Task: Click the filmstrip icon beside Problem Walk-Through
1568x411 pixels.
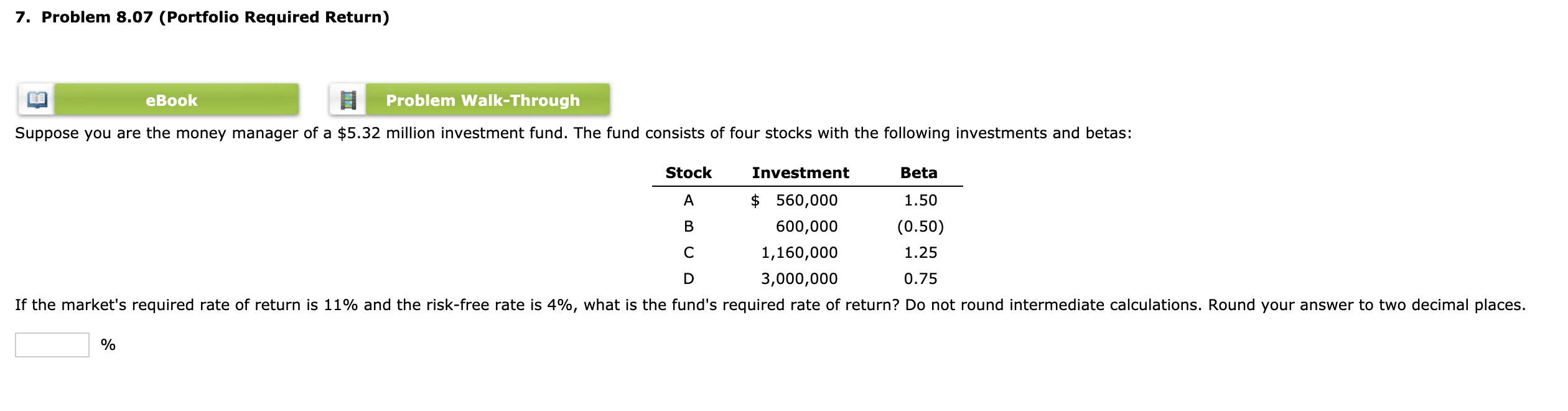Action: tap(348, 100)
